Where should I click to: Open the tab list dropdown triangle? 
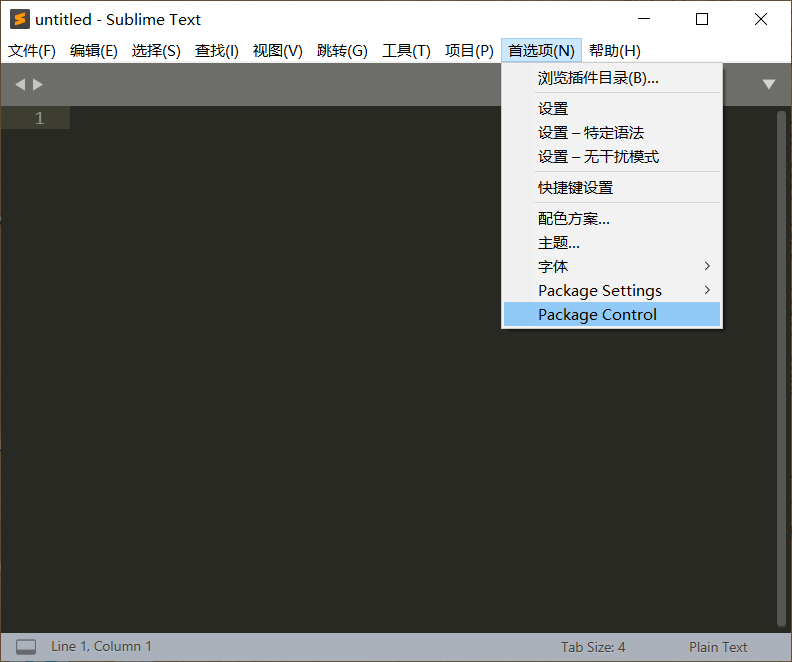click(x=769, y=84)
